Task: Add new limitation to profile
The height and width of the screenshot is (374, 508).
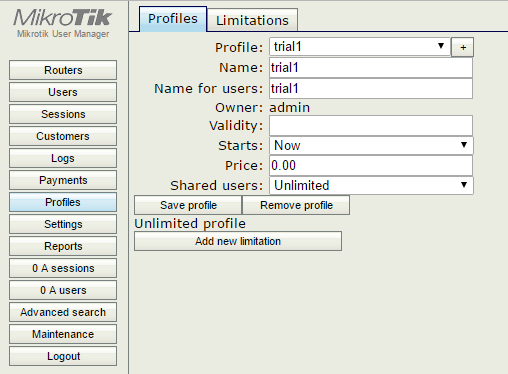Action: pyautogui.click(x=238, y=241)
